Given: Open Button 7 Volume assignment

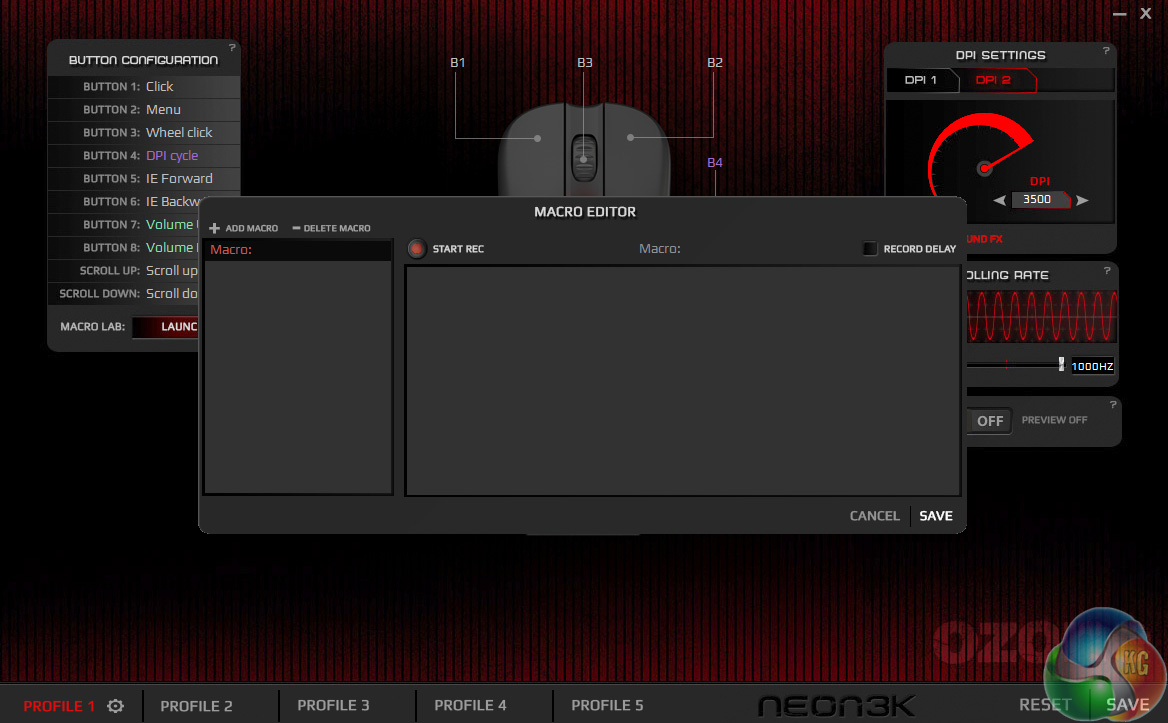Looking at the screenshot, I should [x=124, y=225].
